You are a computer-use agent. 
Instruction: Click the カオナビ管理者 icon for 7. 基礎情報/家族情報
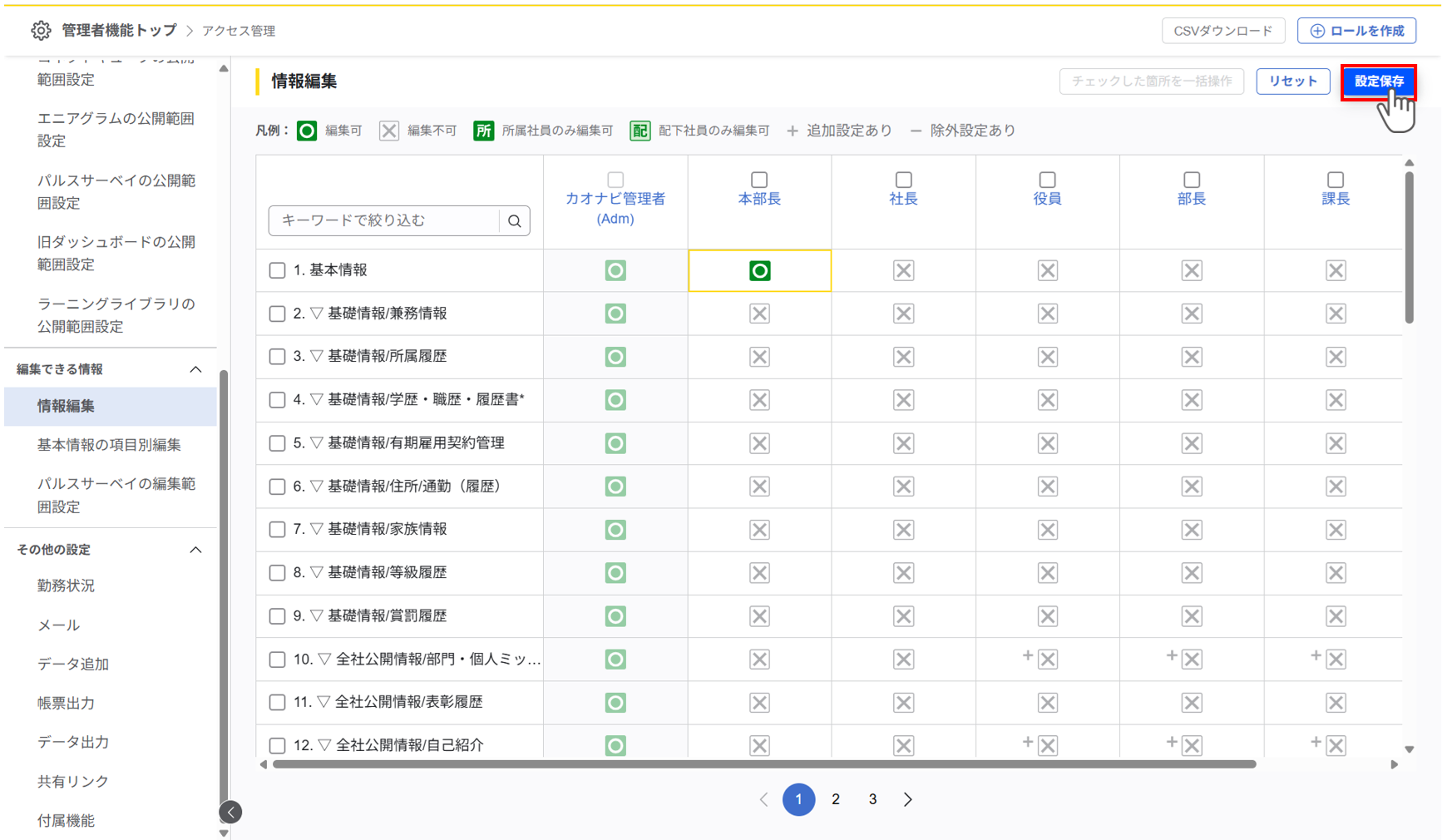tap(615, 530)
